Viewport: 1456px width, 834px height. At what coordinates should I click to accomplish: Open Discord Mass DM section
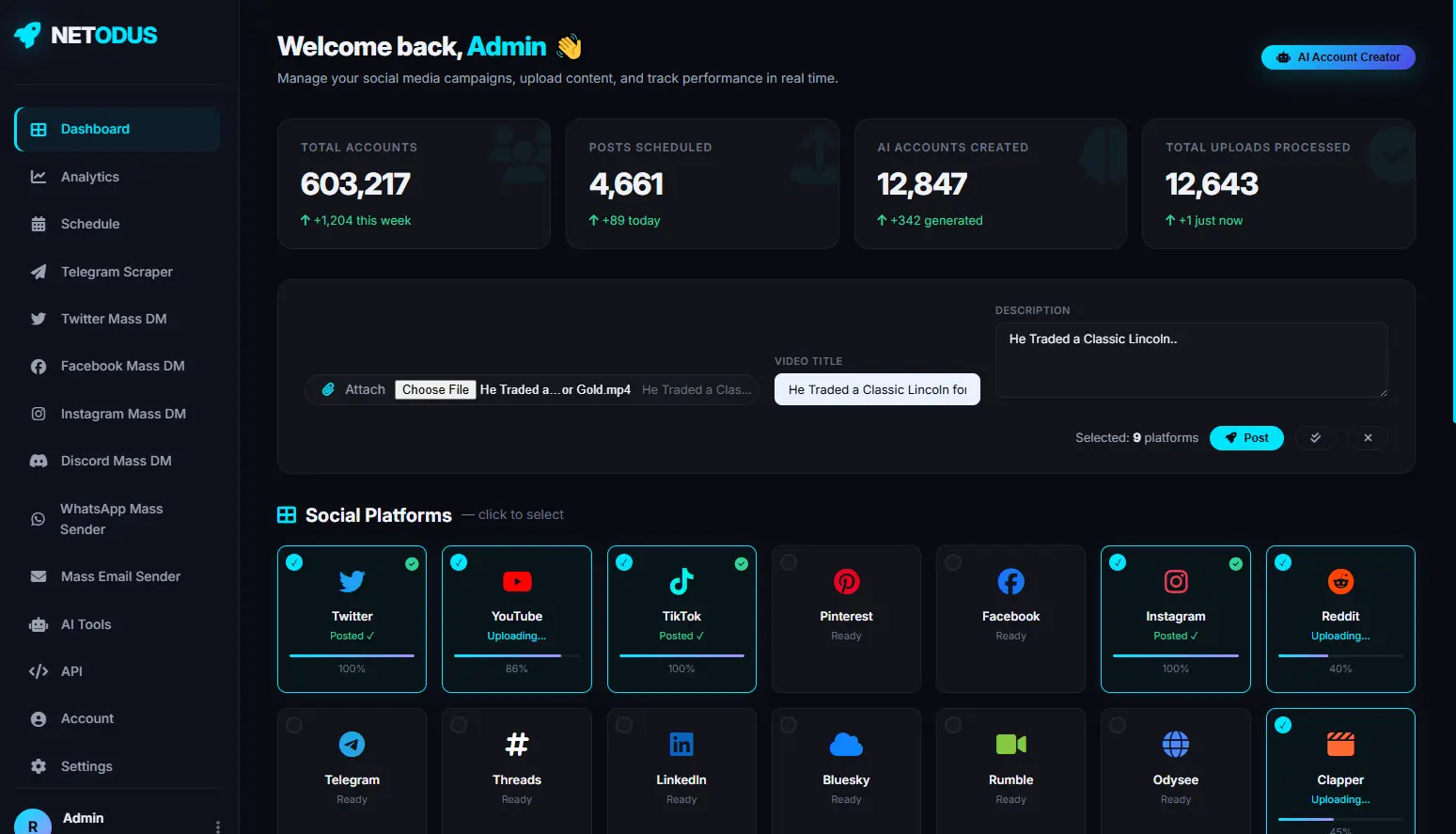click(117, 461)
